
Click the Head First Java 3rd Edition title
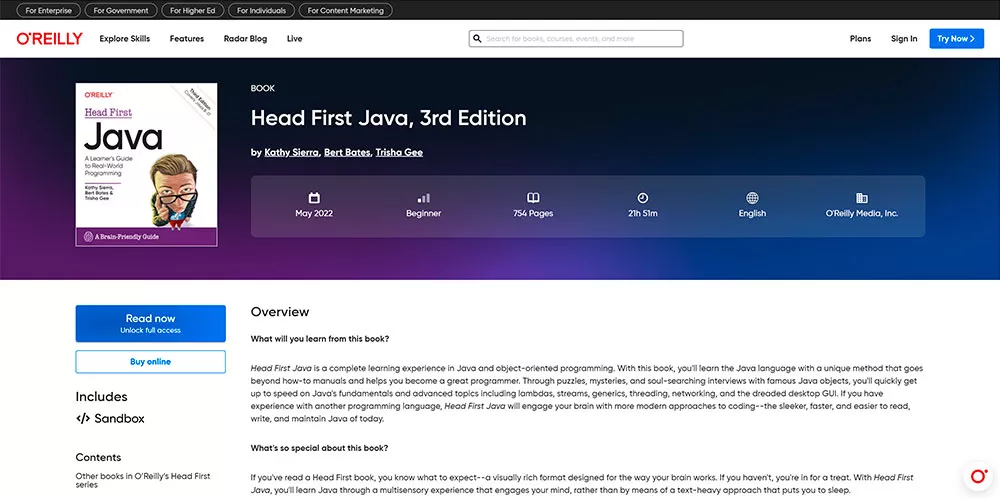pyautogui.click(x=388, y=118)
